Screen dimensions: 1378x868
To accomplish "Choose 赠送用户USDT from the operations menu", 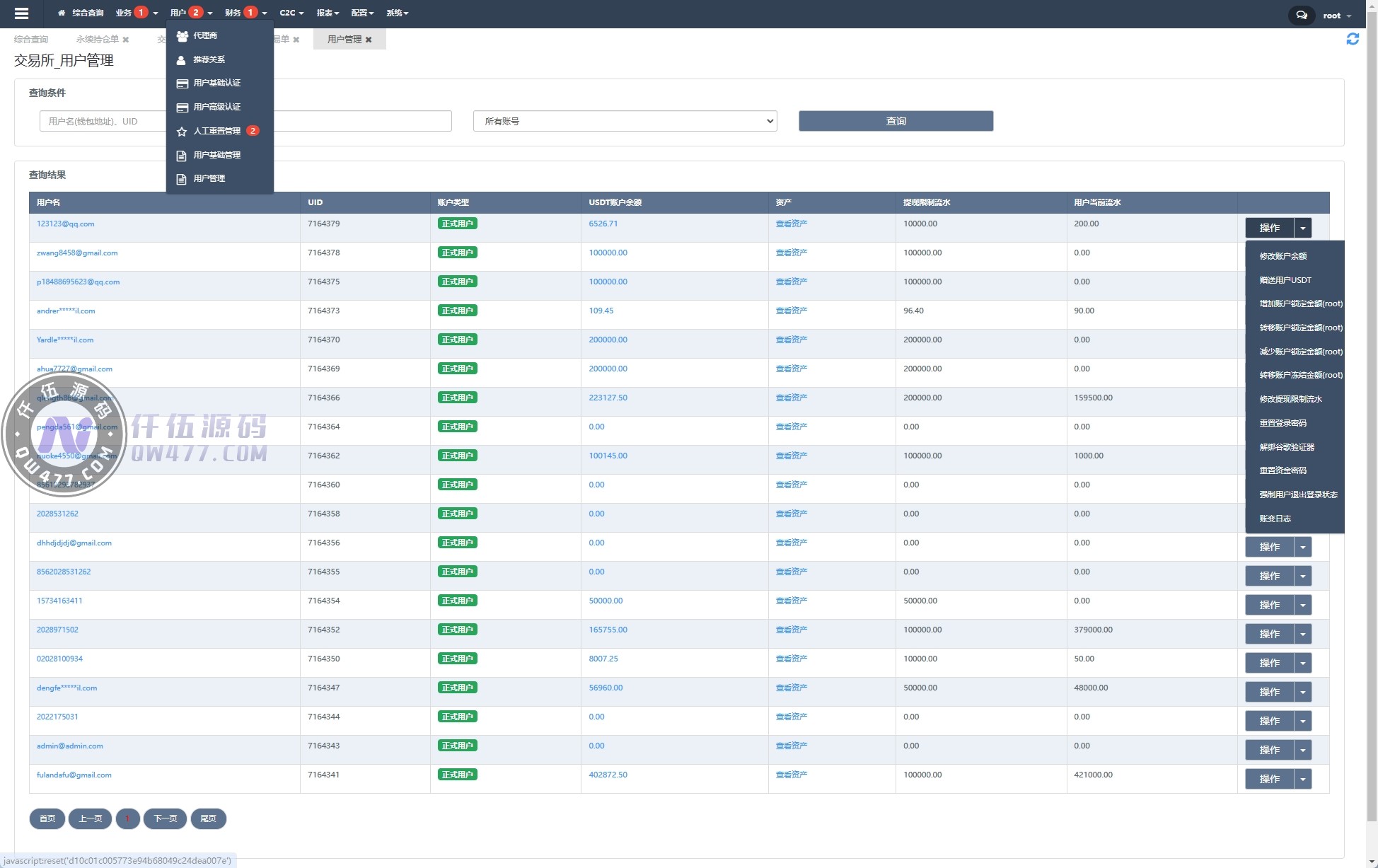I will 1285,280.
